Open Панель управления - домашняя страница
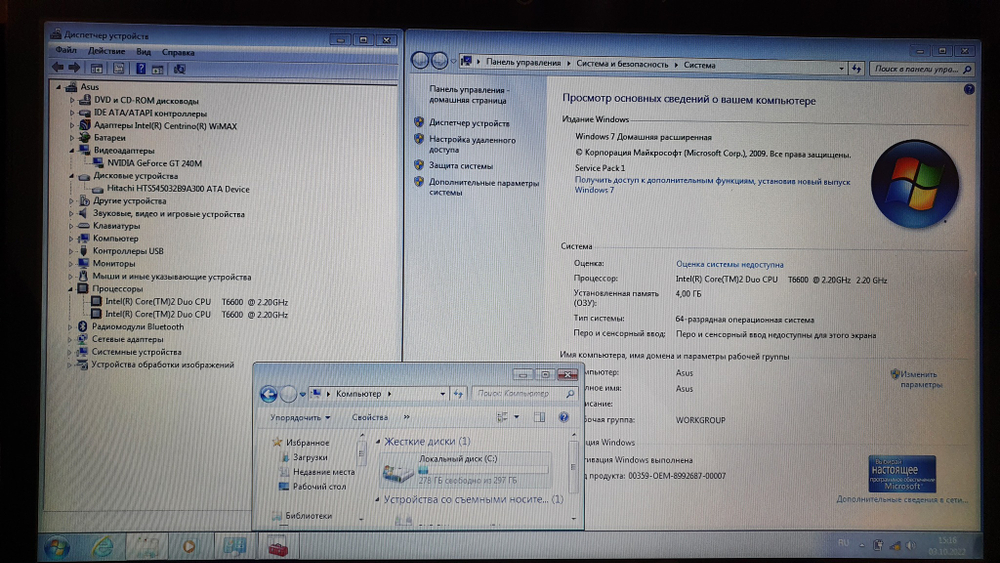Image resolution: width=1000 pixels, height=563 pixels. (x=469, y=95)
